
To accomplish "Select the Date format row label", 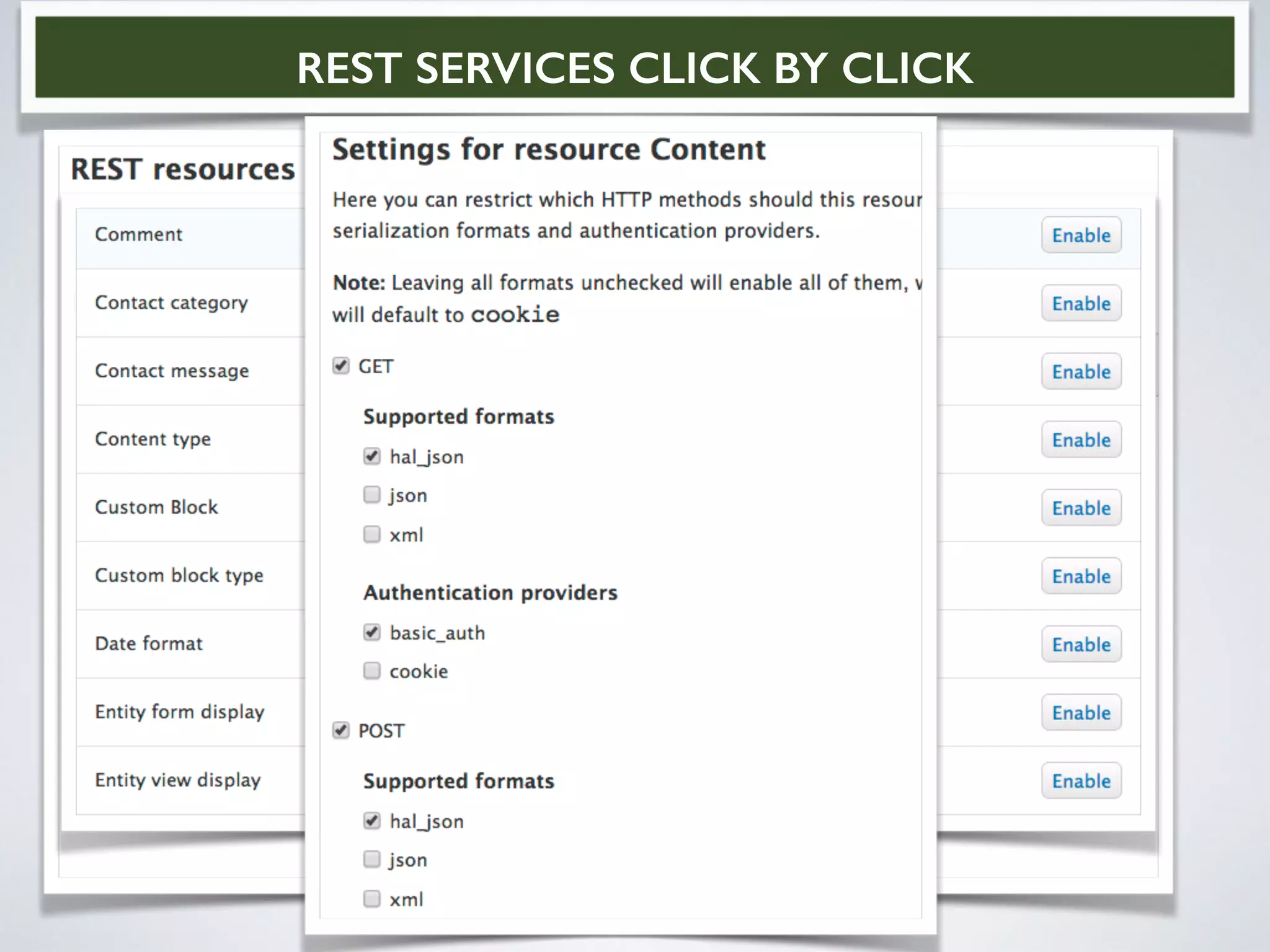I will click(x=149, y=643).
